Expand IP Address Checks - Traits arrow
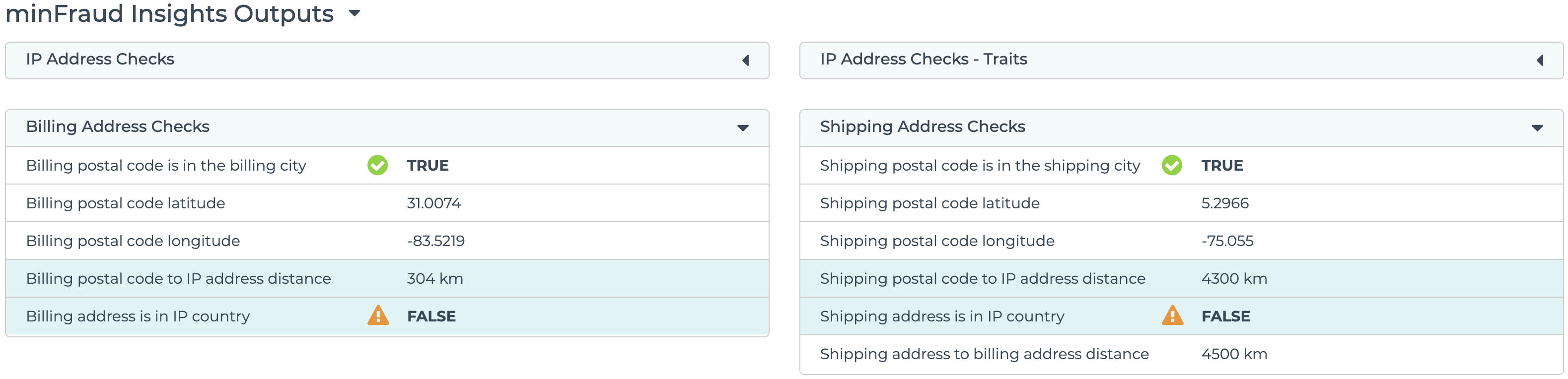The height and width of the screenshot is (379, 1568). (1540, 60)
